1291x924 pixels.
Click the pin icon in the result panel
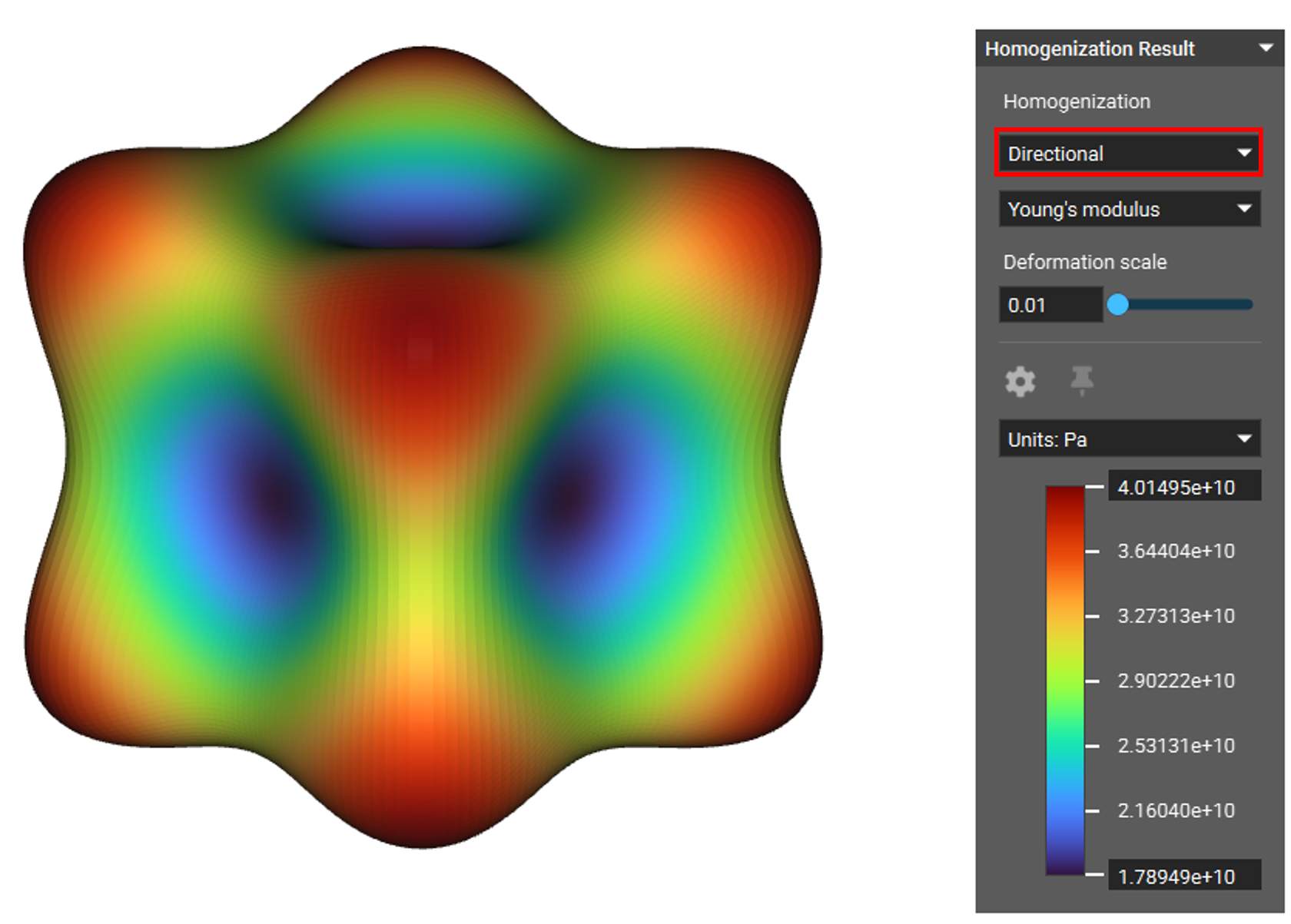1081,380
